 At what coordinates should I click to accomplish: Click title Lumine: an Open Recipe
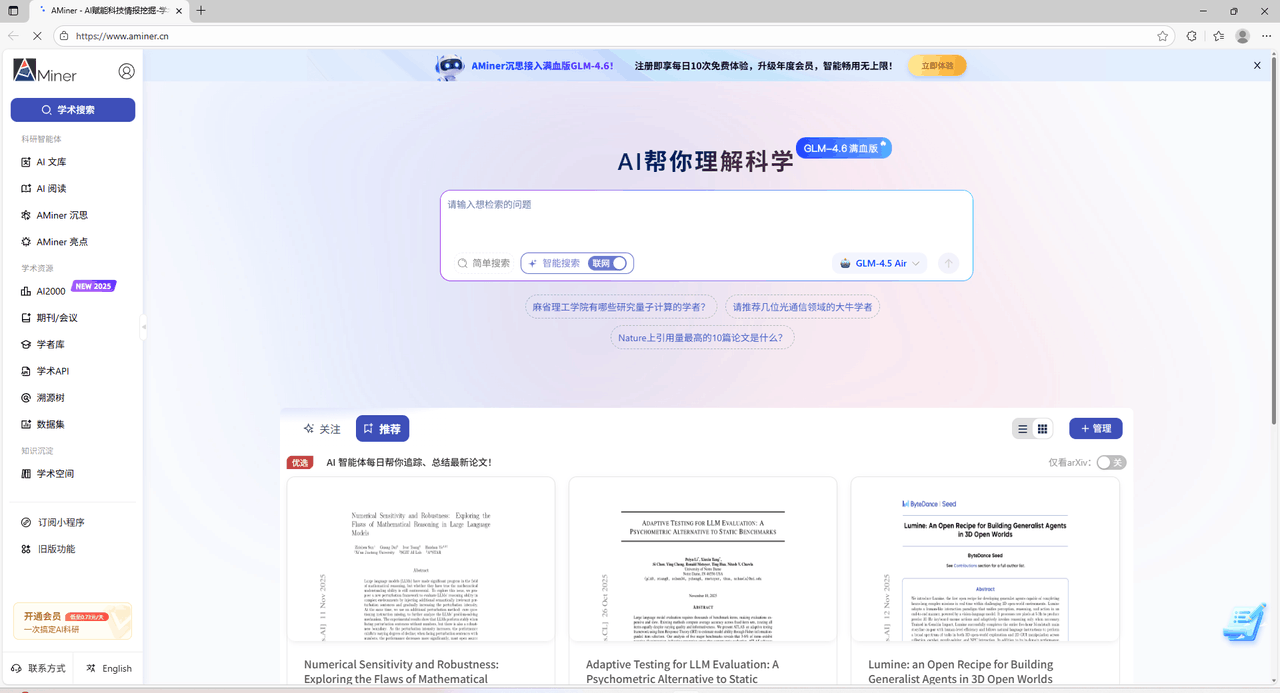point(960,671)
